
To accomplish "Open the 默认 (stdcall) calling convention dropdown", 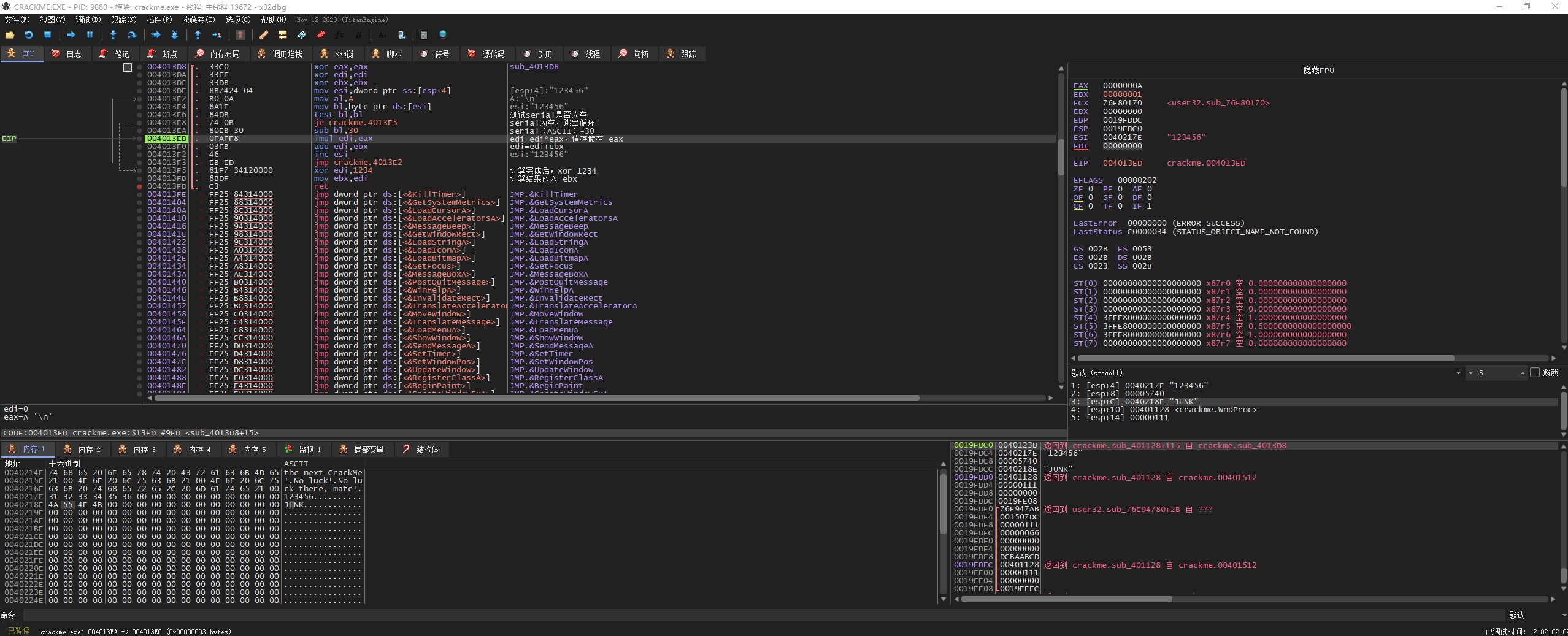I will (x=1458, y=373).
